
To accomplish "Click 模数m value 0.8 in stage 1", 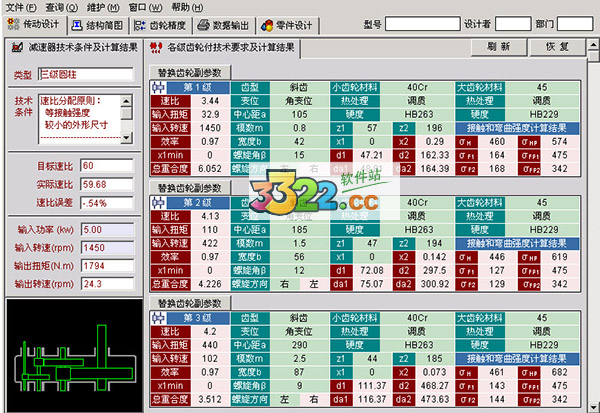I will (x=299, y=128).
